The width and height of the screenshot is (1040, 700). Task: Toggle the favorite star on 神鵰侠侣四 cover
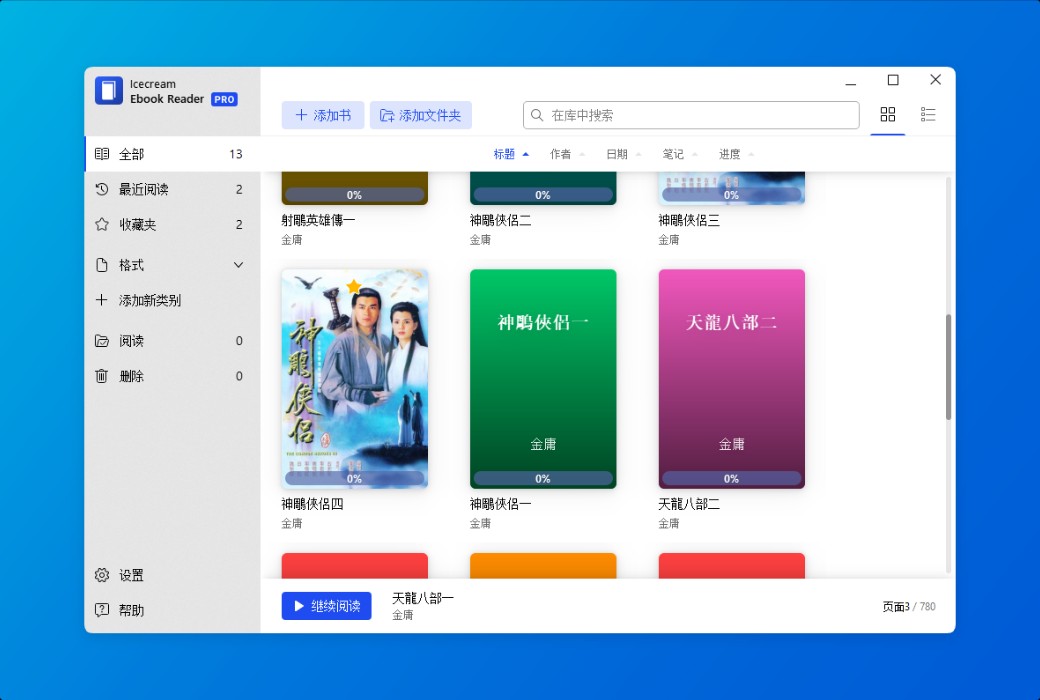coord(354,283)
